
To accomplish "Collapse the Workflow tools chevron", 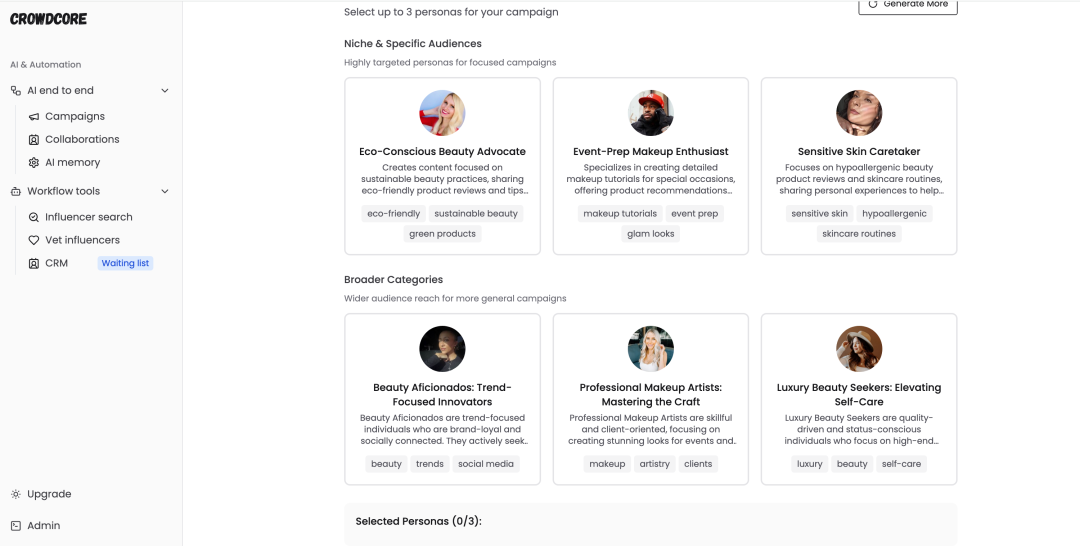I will 165,191.
